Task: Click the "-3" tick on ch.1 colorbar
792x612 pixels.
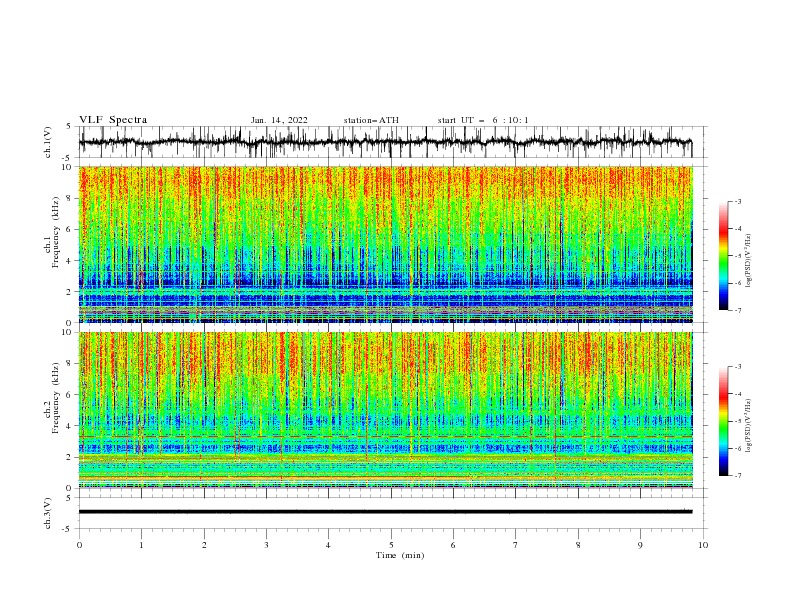Action: (738, 201)
